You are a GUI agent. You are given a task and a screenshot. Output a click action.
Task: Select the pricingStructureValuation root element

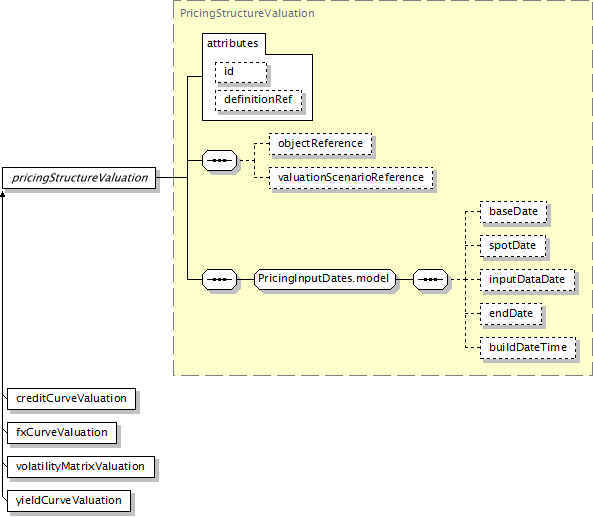[x=79, y=178]
